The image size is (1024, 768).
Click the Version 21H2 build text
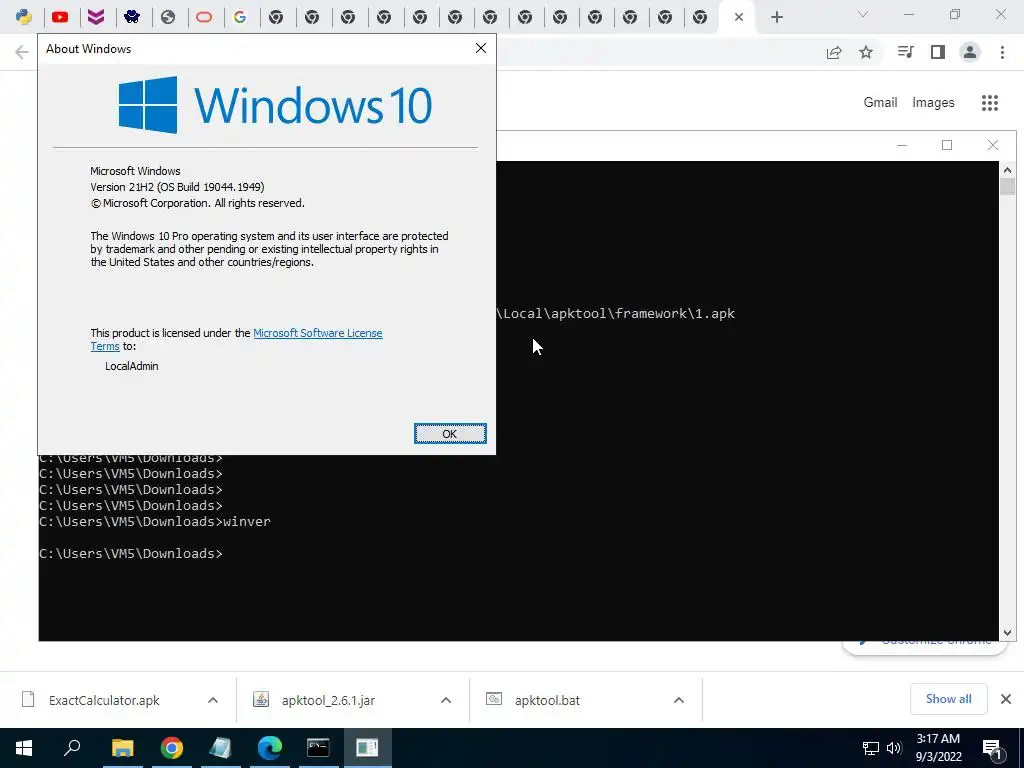click(x=177, y=187)
